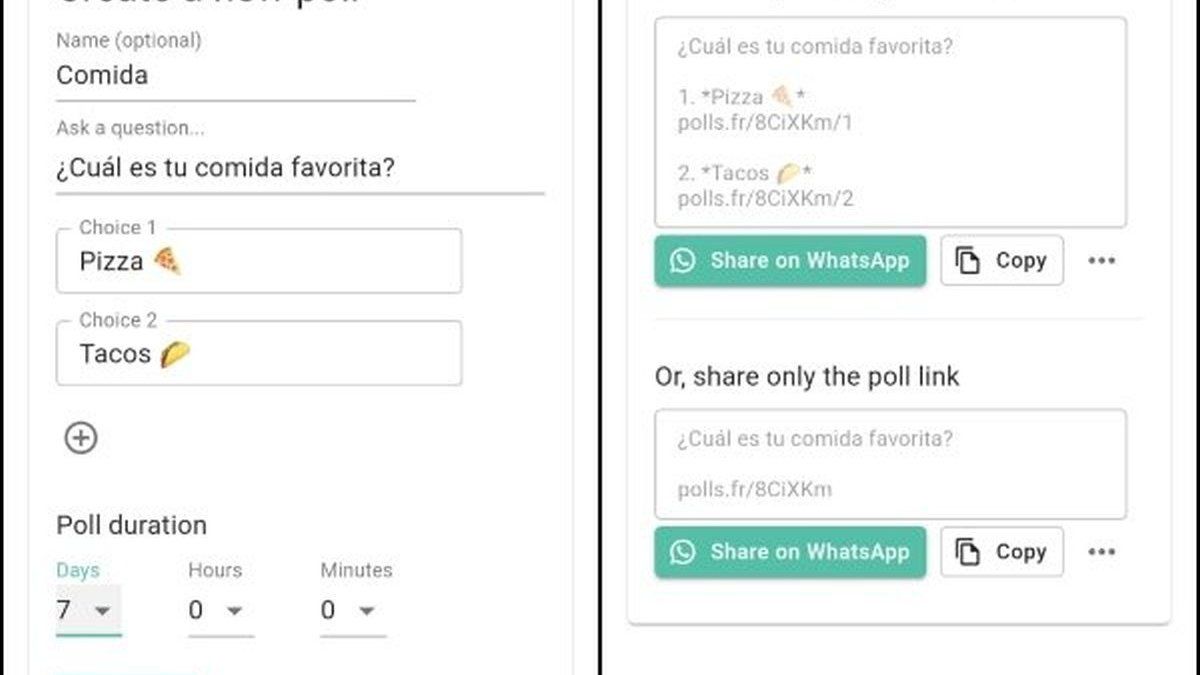The width and height of the screenshot is (1200, 675).
Task: Open more options dots for poll link
Action: click(1101, 552)
